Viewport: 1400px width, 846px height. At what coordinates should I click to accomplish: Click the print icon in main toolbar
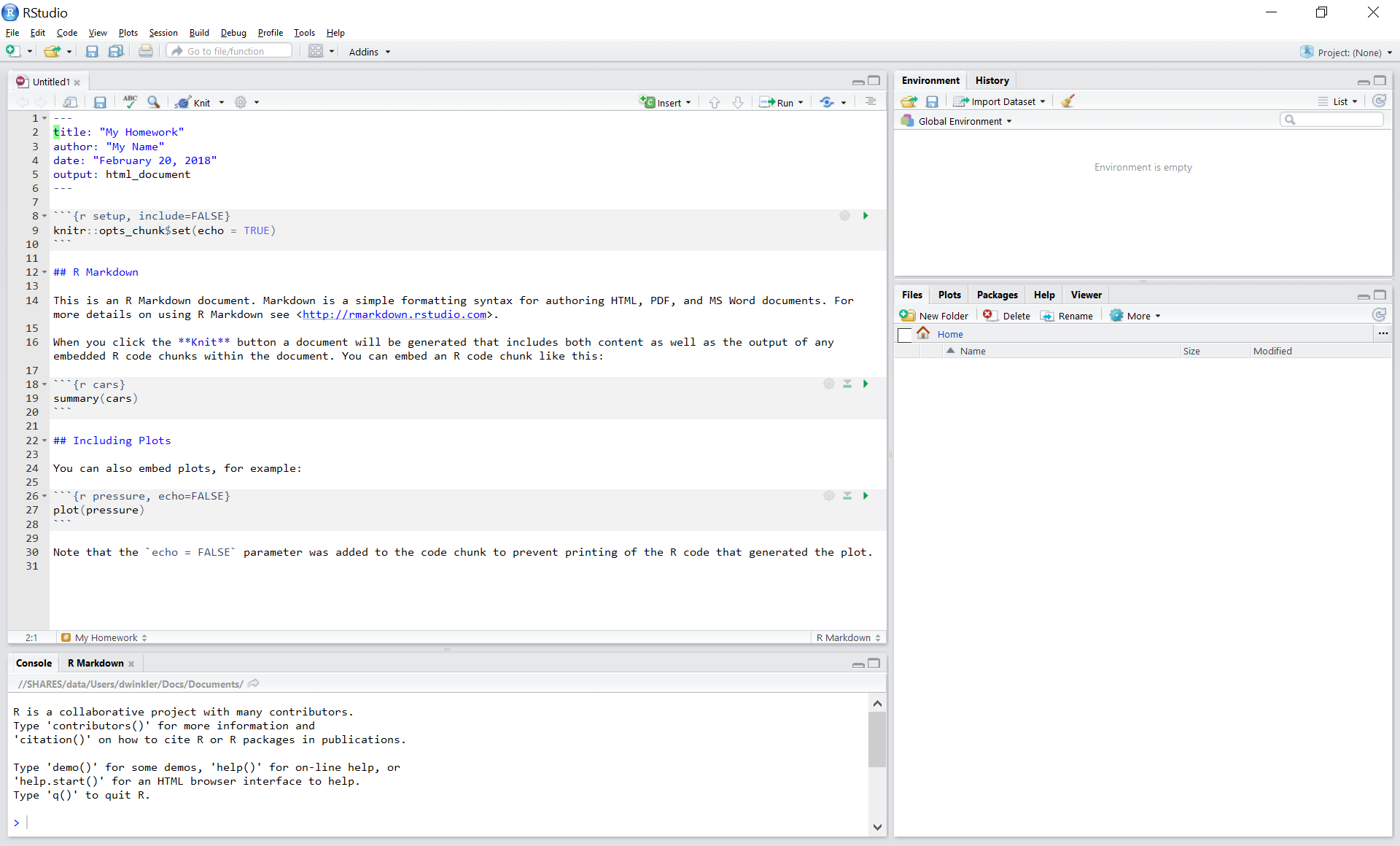[146, 51]
